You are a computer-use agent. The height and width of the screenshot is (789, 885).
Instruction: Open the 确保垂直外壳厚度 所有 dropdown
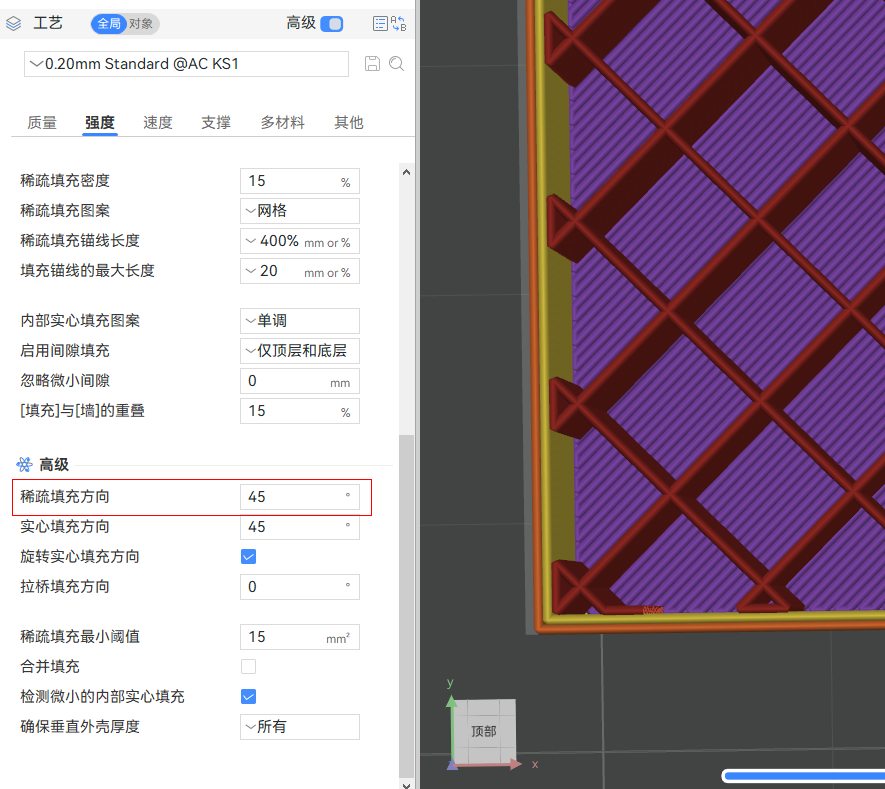tap(300, 727)
